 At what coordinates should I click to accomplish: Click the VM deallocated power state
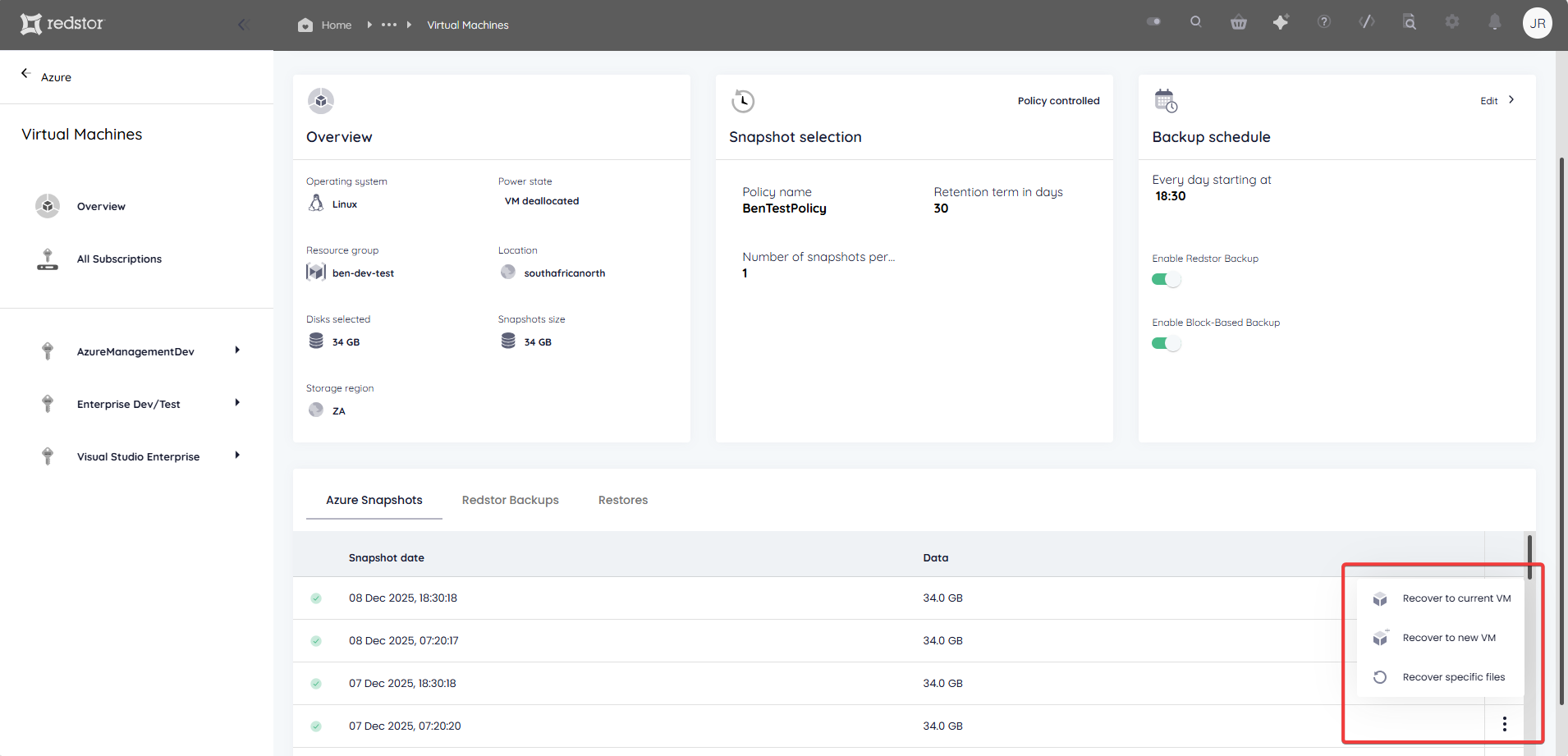pyautogui.click(x=542, y=201)
